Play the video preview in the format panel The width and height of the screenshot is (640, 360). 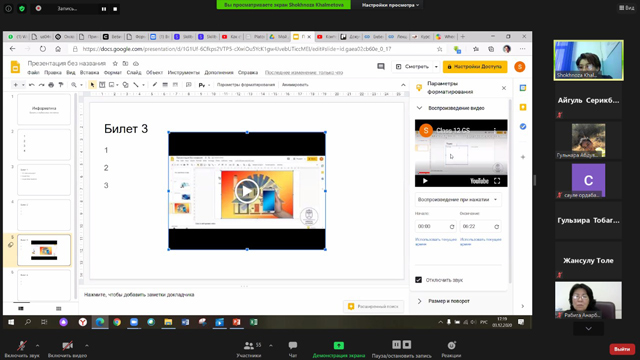tap(425, 181)
